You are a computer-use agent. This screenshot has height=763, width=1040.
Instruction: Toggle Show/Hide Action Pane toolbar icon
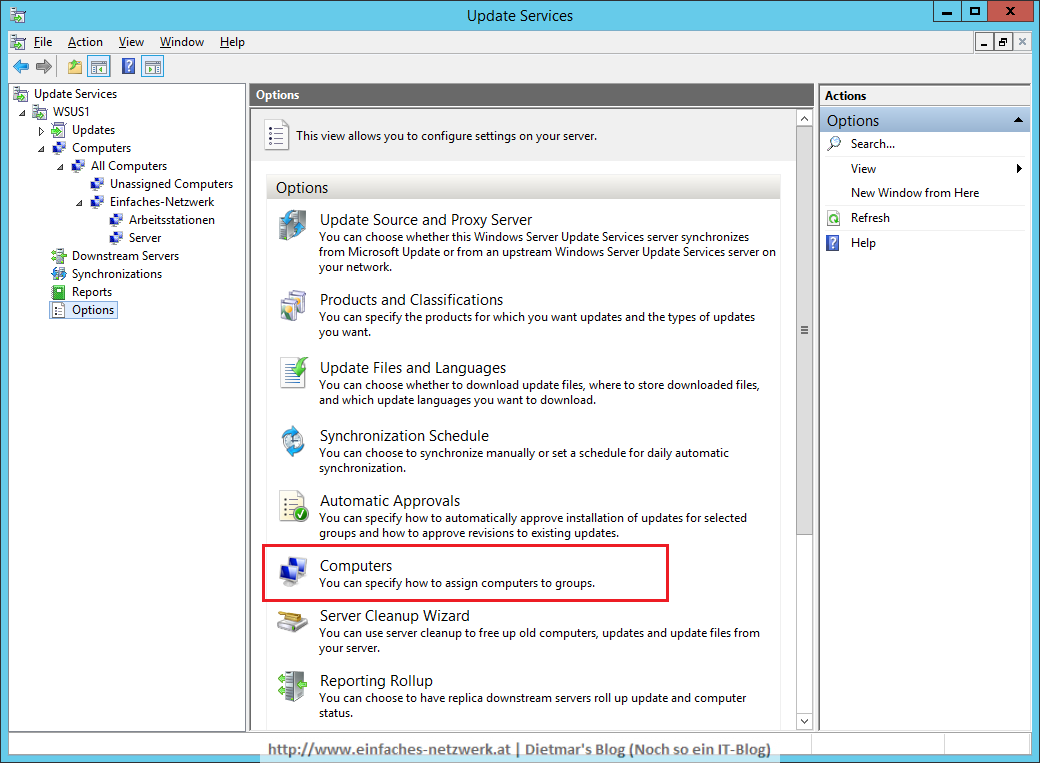pos(153,66)
